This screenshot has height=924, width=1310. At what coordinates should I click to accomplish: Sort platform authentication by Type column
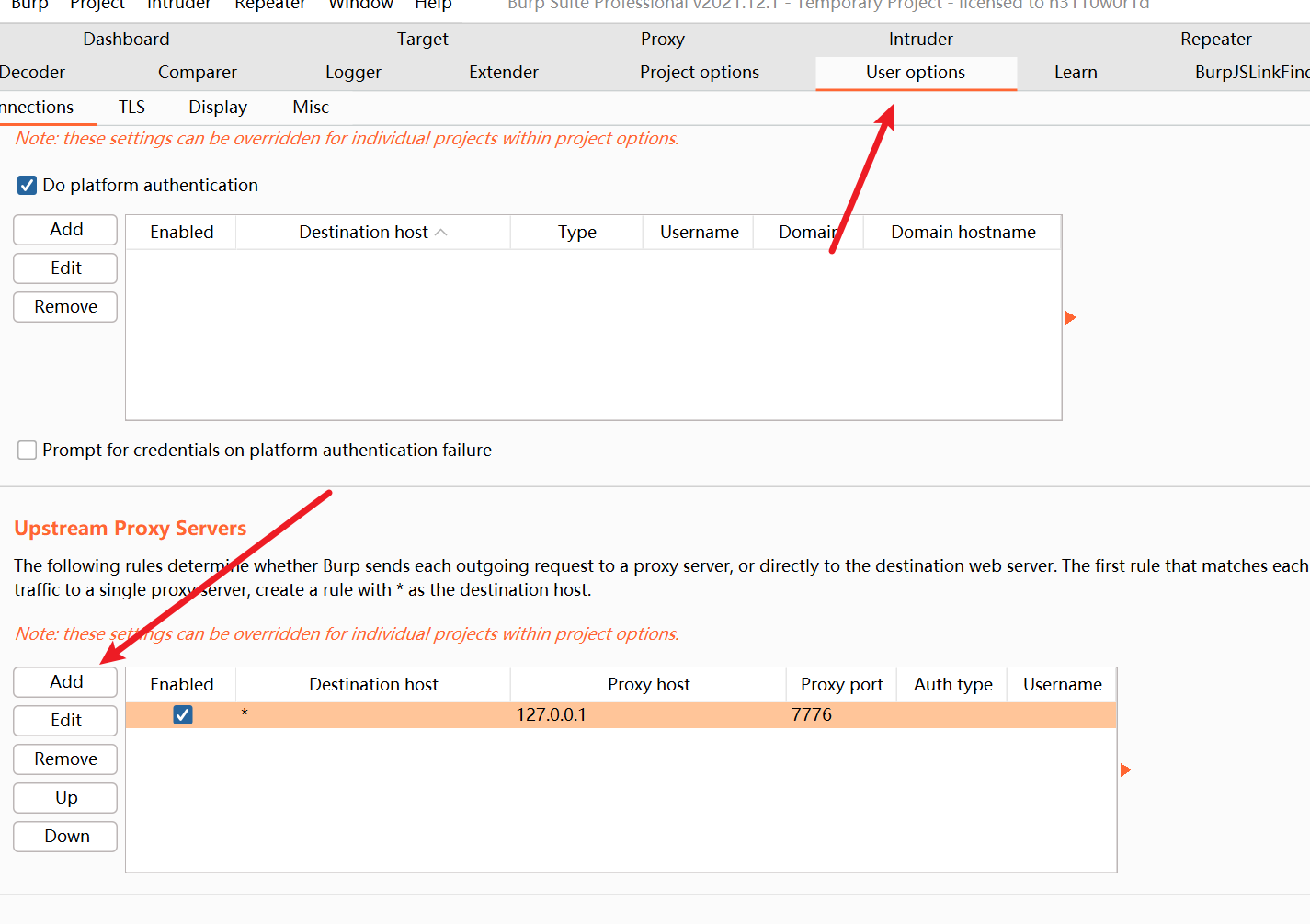[577, 232]
